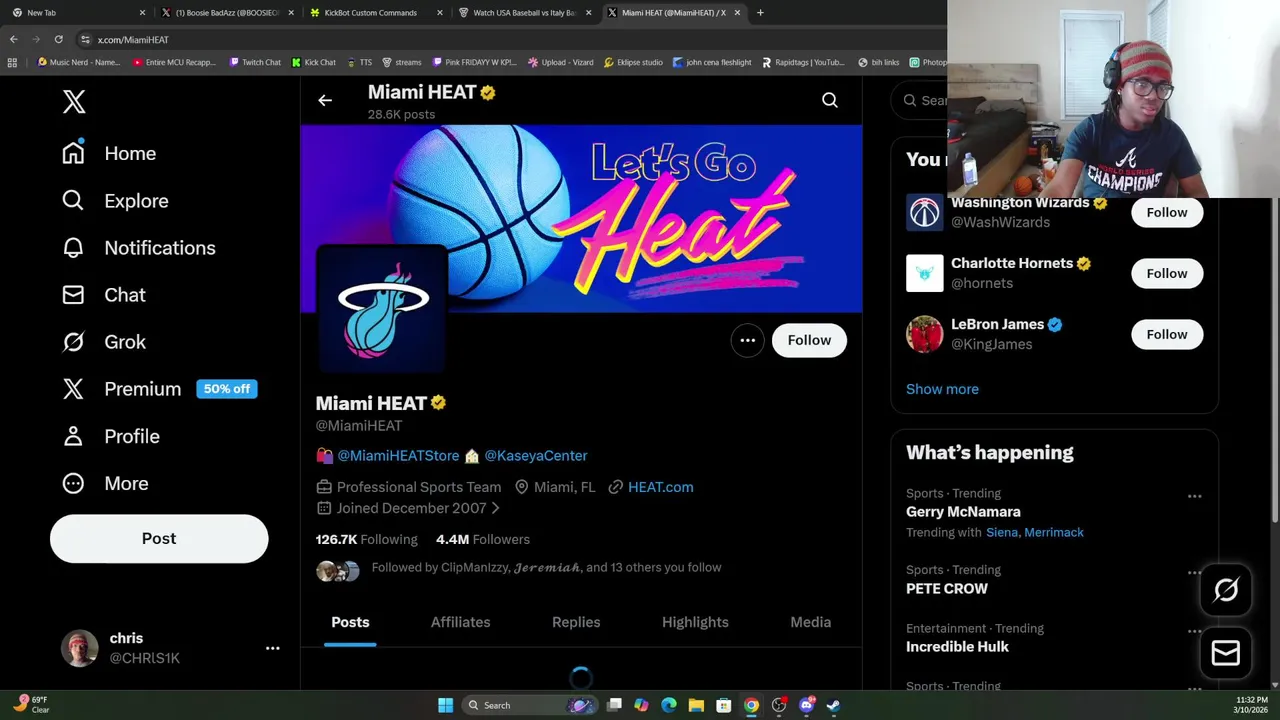Open the LeBron James suggested profile

[x=996, y=324]
